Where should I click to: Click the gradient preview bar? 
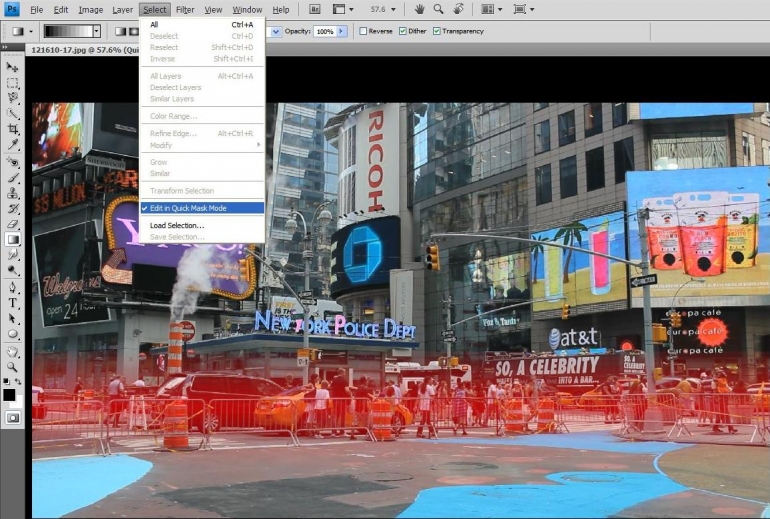[x=68, y=31]
